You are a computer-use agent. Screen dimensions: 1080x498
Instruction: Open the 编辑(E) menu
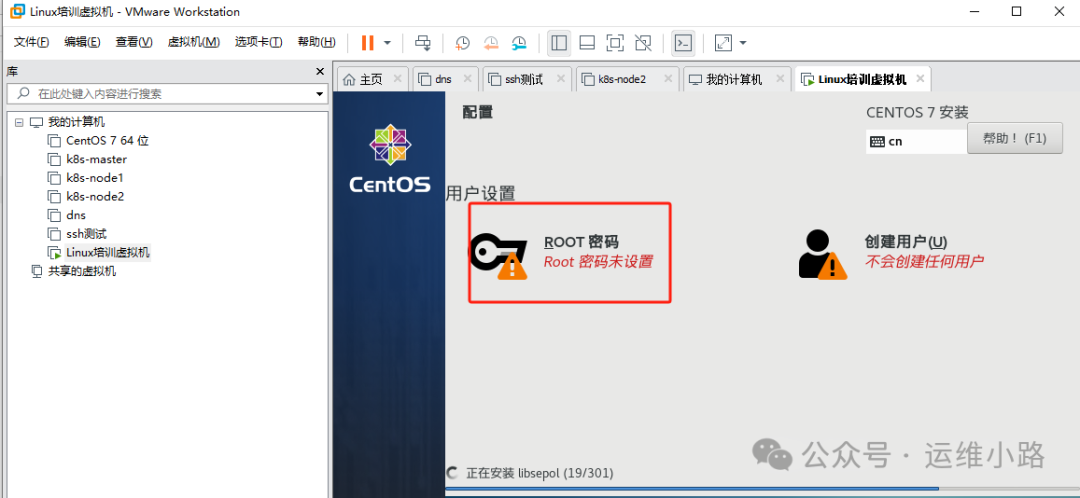[x=83, y=42]
